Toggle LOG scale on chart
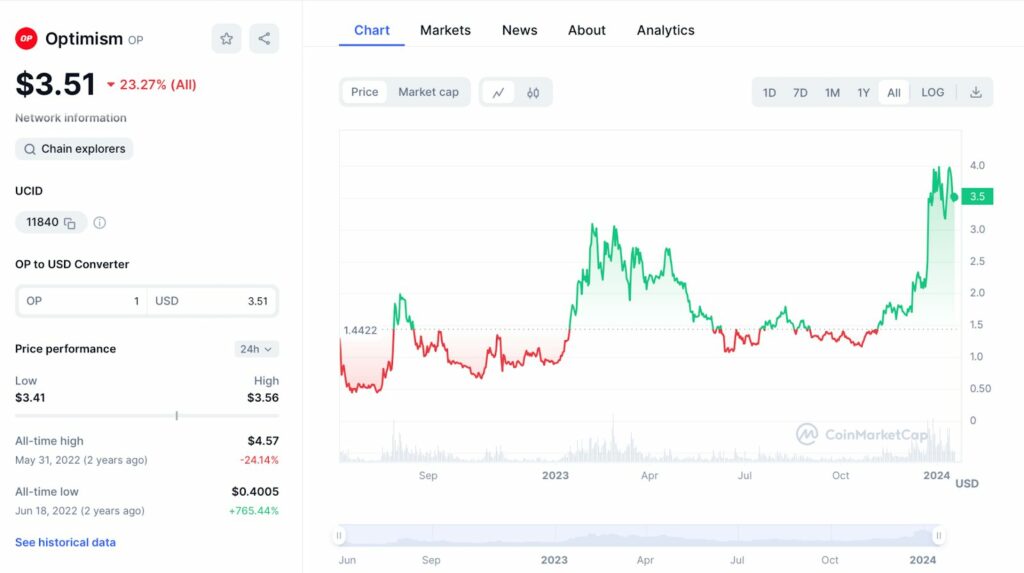The height and width of the screenshot is (573, 1024). click(933, 92)
